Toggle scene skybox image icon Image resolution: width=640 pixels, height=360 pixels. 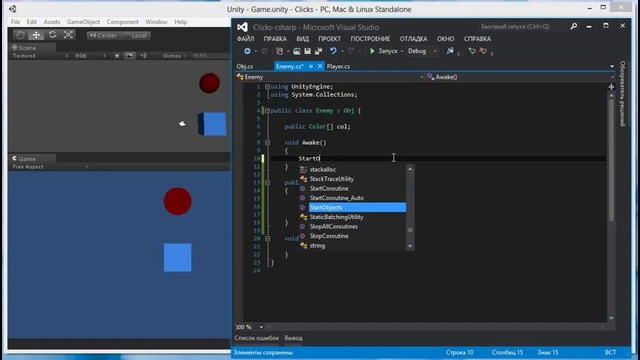129,56
